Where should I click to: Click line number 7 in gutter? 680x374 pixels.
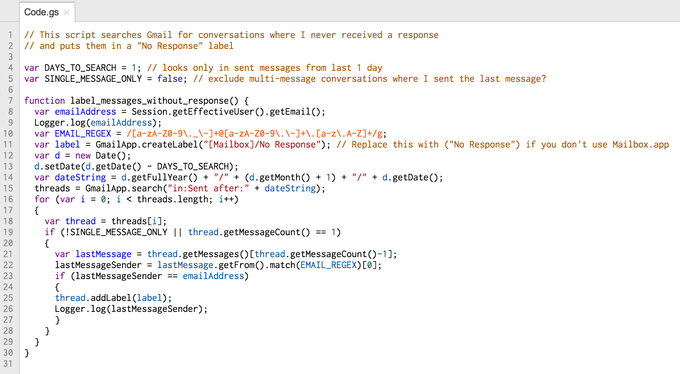[11, 101]
